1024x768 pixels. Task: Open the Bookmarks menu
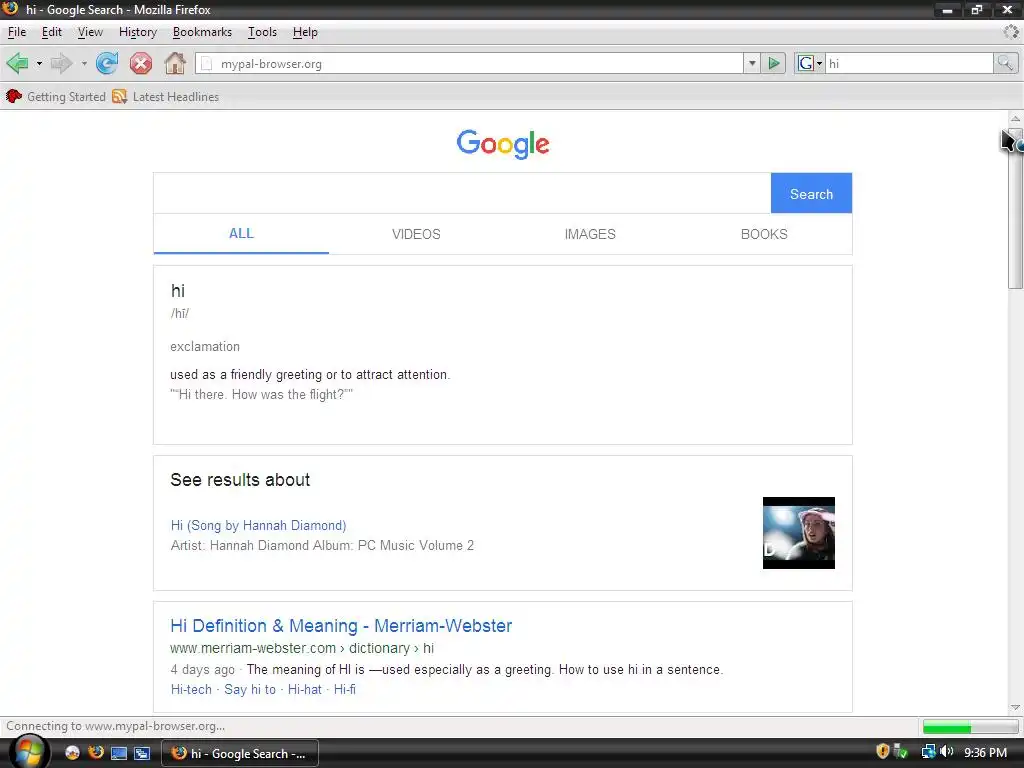202,32
